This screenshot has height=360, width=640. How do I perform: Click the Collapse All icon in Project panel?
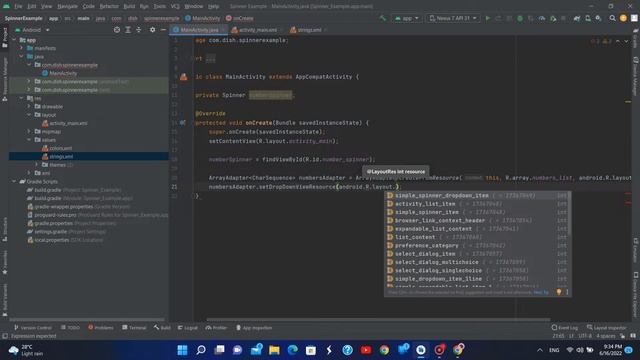(x=138, y=30)
